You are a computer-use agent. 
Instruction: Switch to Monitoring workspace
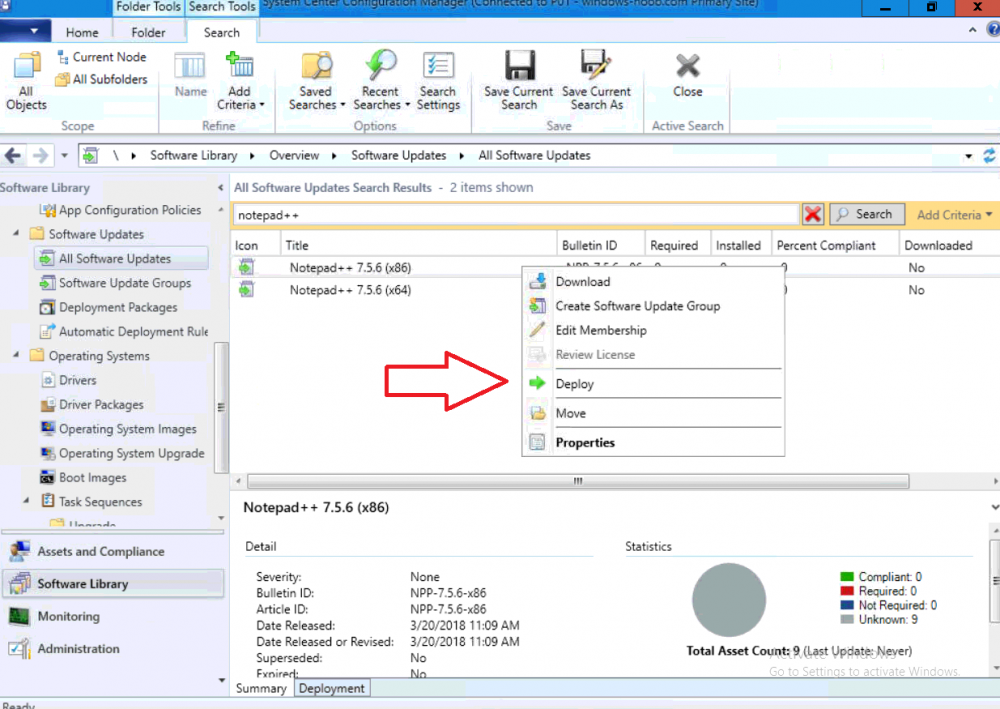coord(114,617)
